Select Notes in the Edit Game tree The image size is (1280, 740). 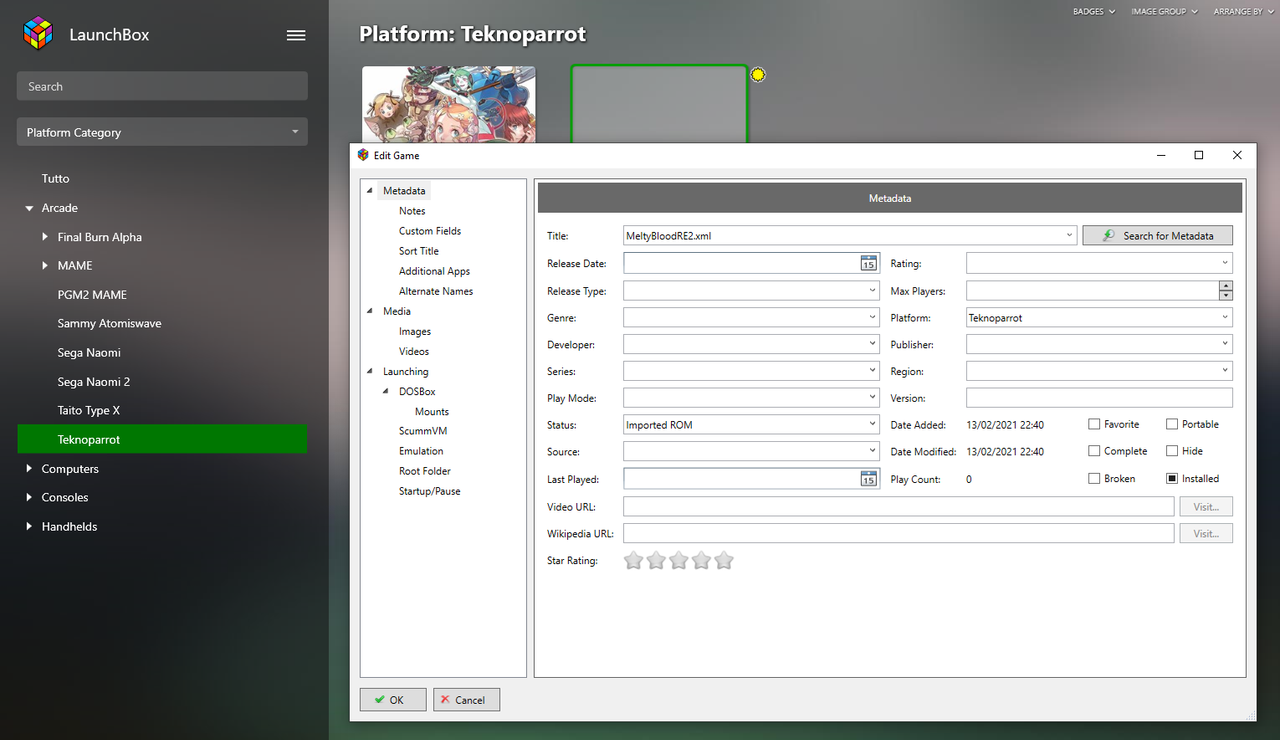click(x=412, y=211)
